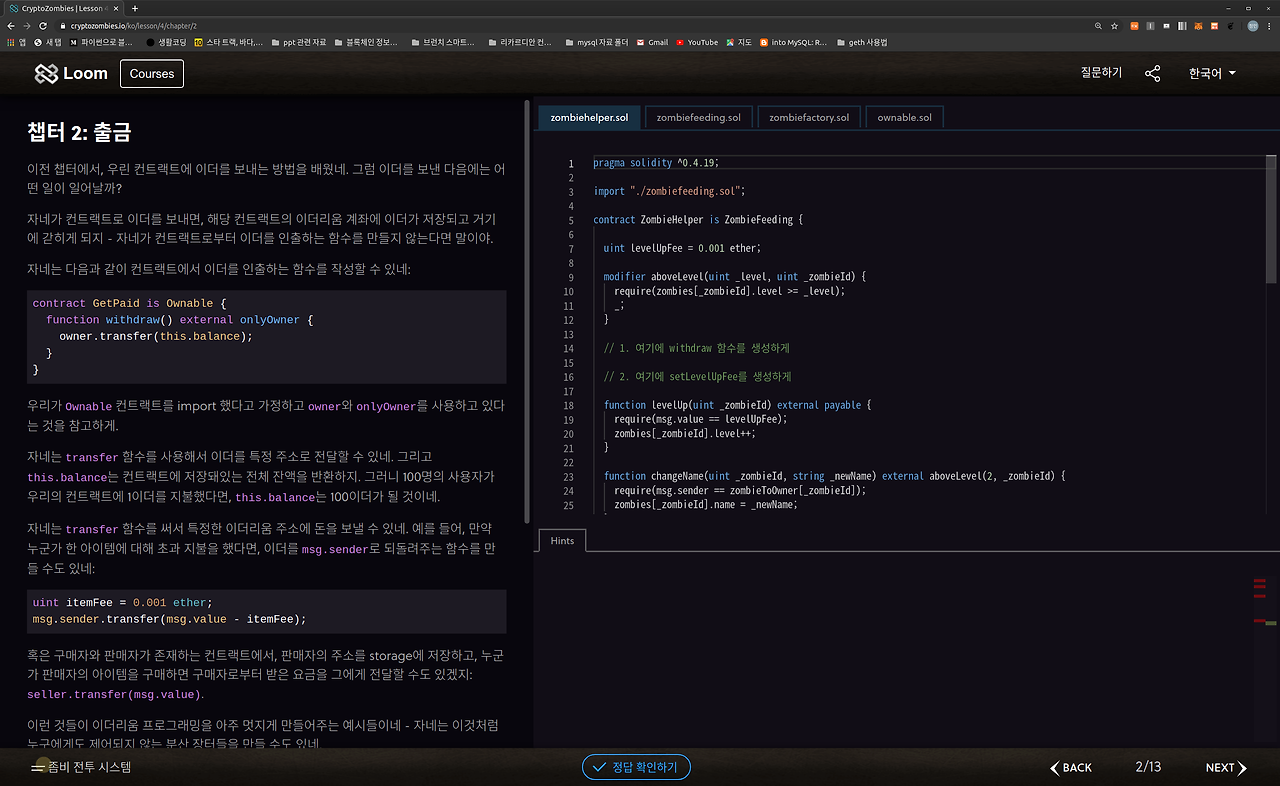Open the Apps bookmark shortcut
1280x786 pixels.
pyautogui.click(x=16, y=42)
